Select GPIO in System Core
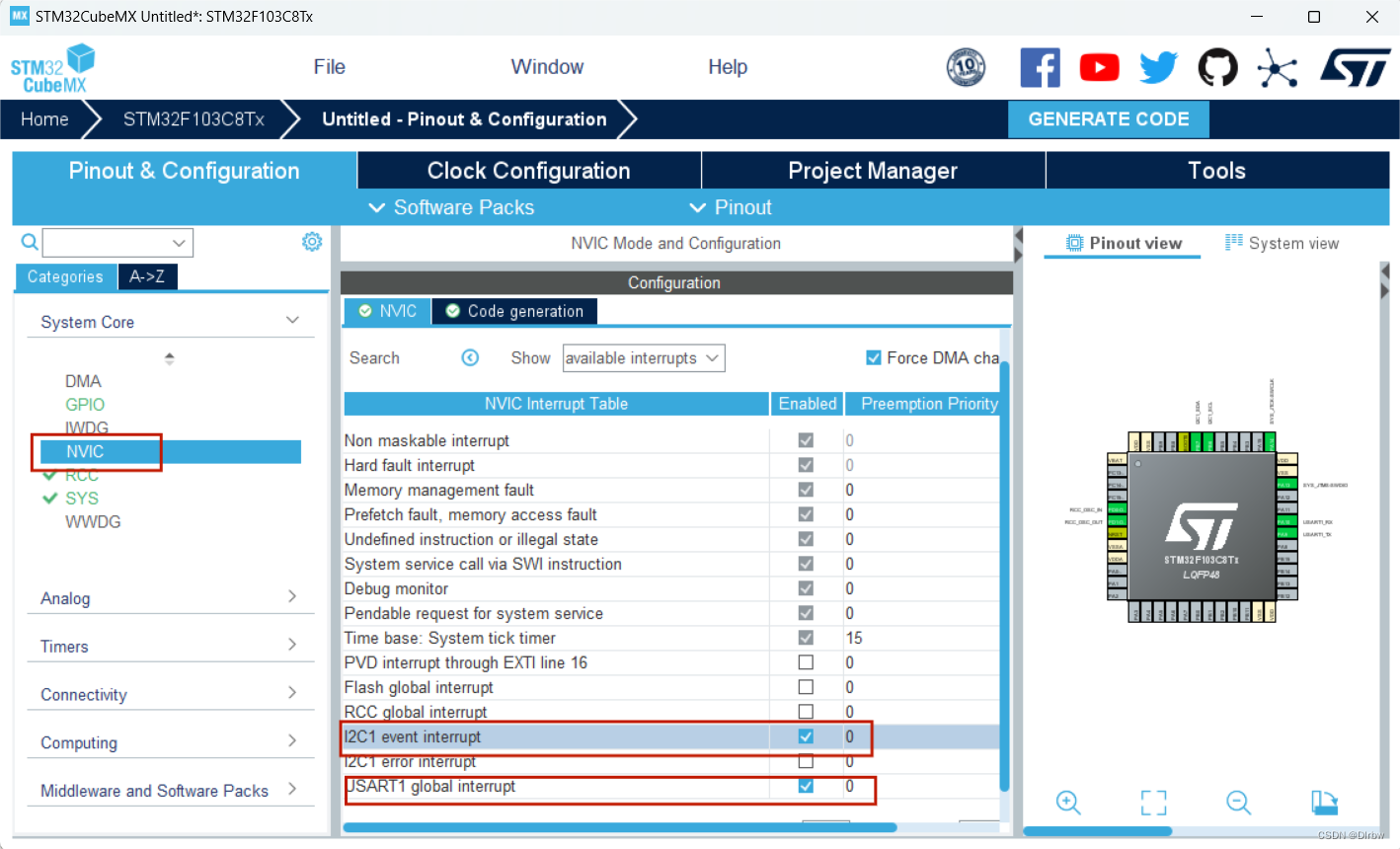 click(x=85, y=404)
